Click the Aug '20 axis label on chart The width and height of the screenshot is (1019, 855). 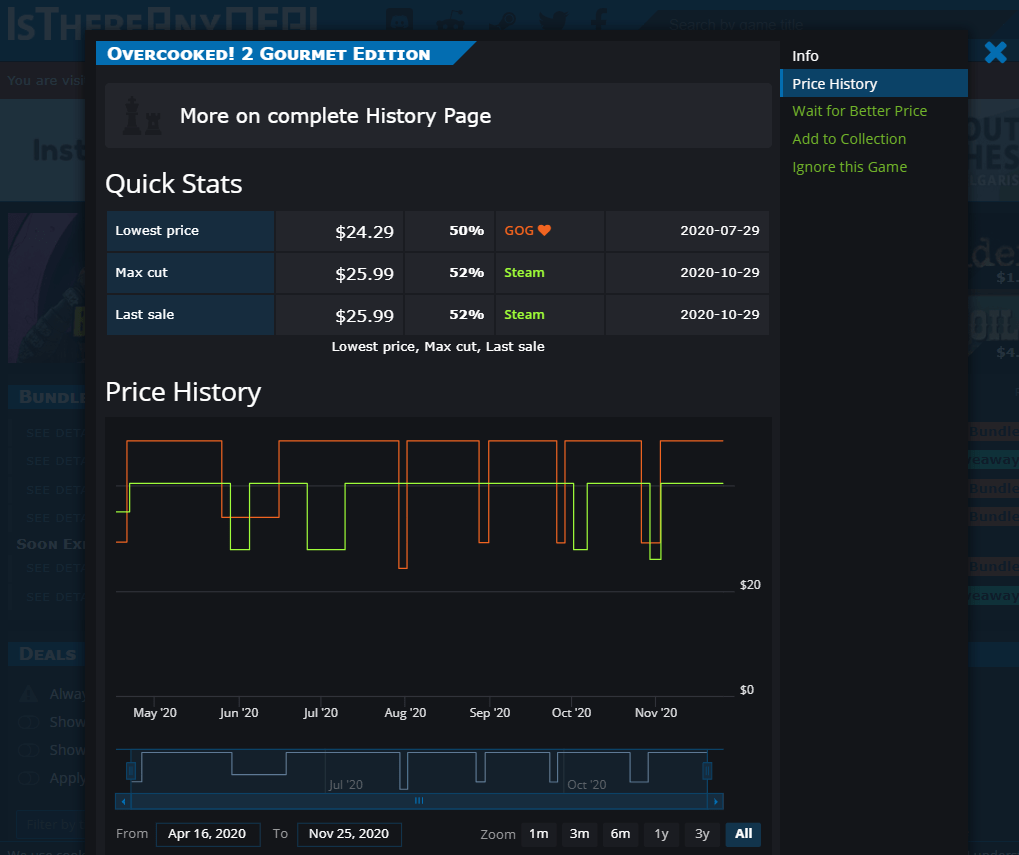405,713
